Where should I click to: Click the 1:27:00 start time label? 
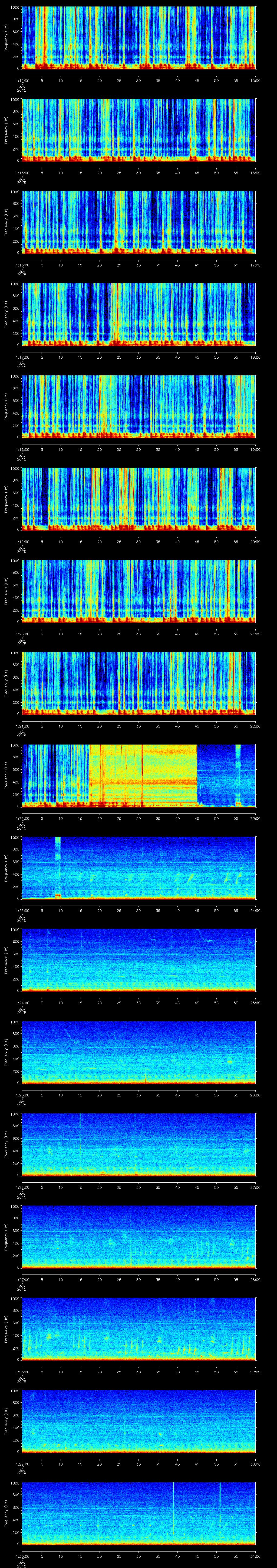tap(22, 1279)
